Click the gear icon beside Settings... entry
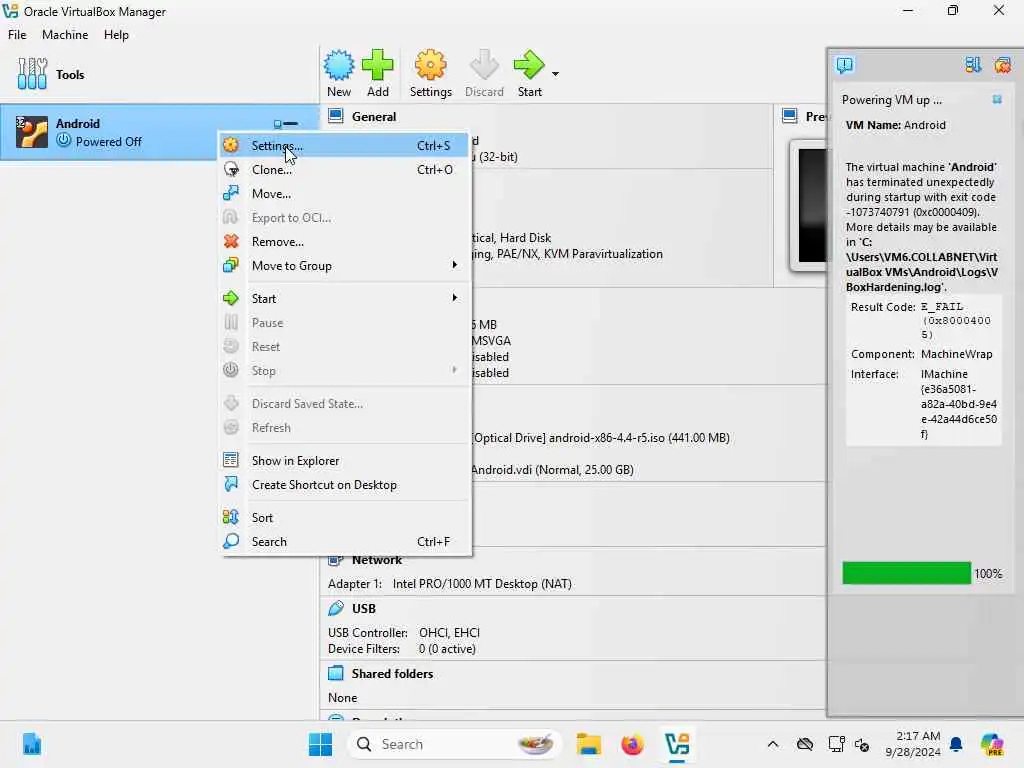The height and width of the screenshot is (768, 1024). (x=231, y=145)
